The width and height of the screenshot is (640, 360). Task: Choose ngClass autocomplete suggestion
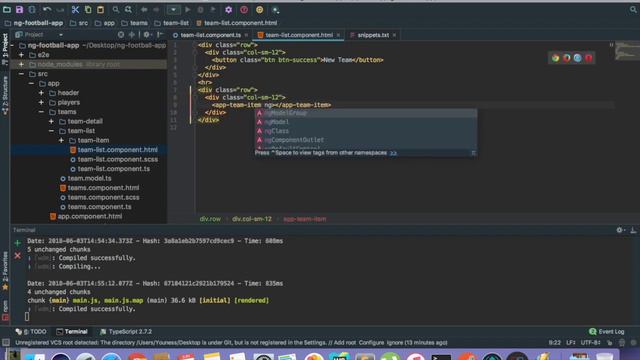click(x=366, y=131)
